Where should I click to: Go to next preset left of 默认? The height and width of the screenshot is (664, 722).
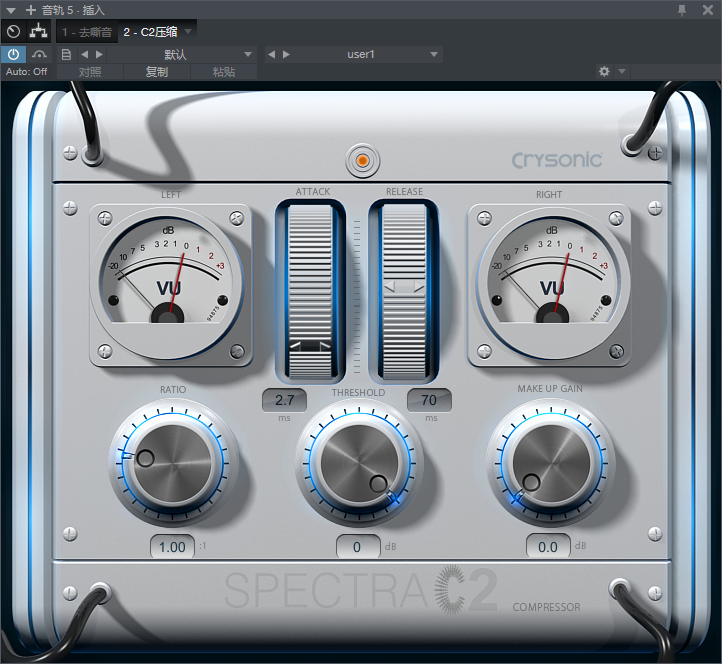[99, 54]
